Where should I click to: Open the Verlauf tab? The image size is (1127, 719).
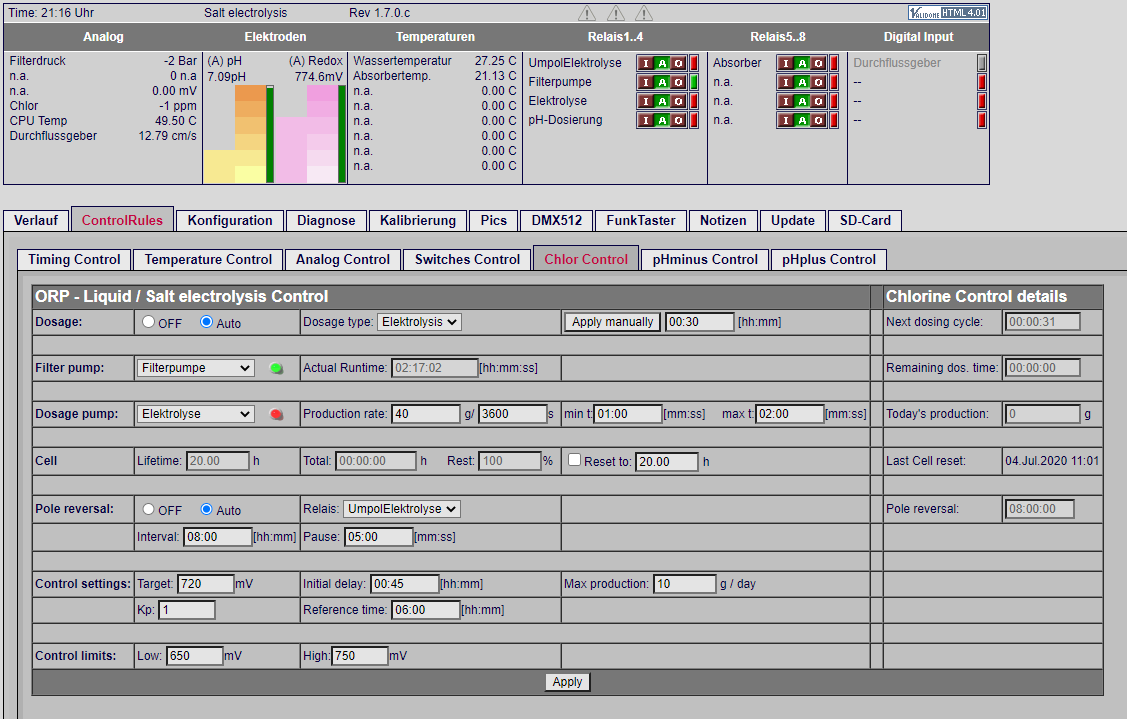pyautogui.click(x=36, y=221)
